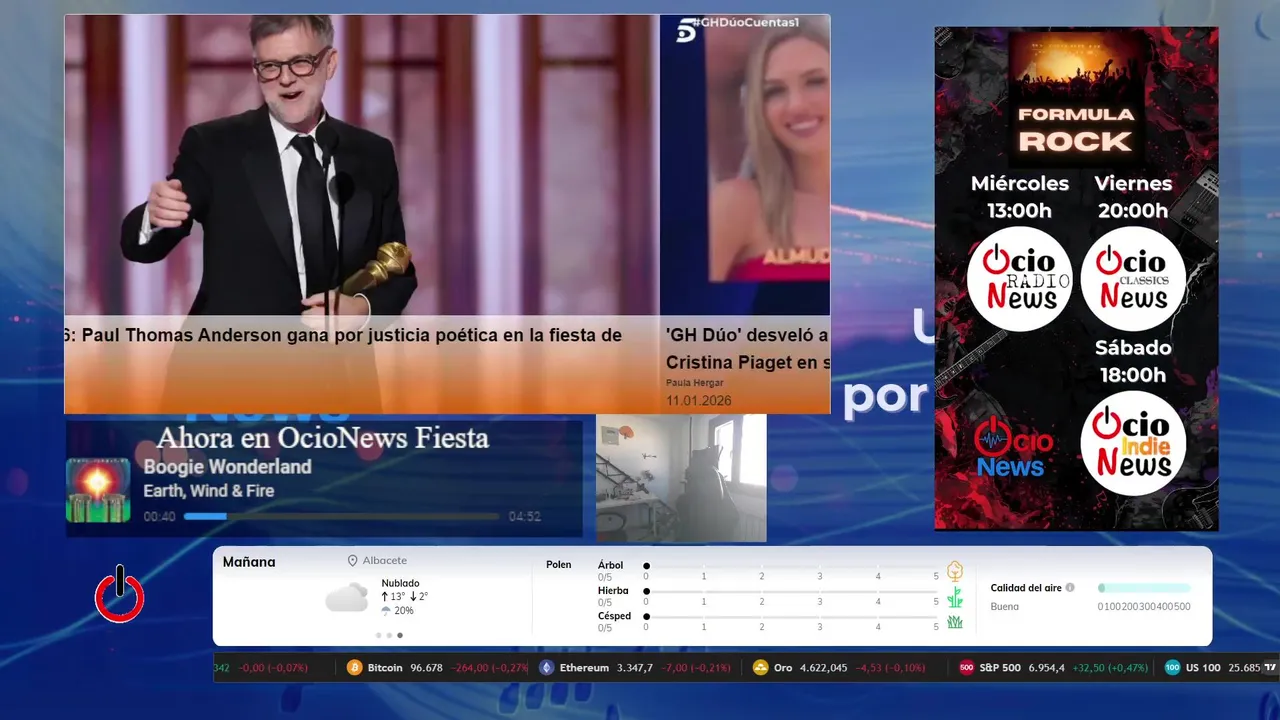Click the Oro ticker label
Screen dimensions: 1280x720
click(x=783, y=668)
